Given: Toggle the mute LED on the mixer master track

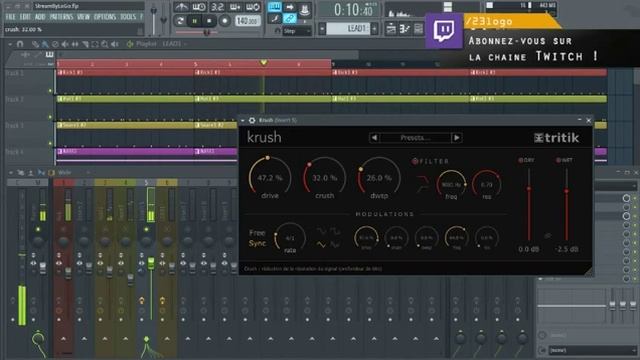Looking at the screenshot, I should [x=38, y=229].
